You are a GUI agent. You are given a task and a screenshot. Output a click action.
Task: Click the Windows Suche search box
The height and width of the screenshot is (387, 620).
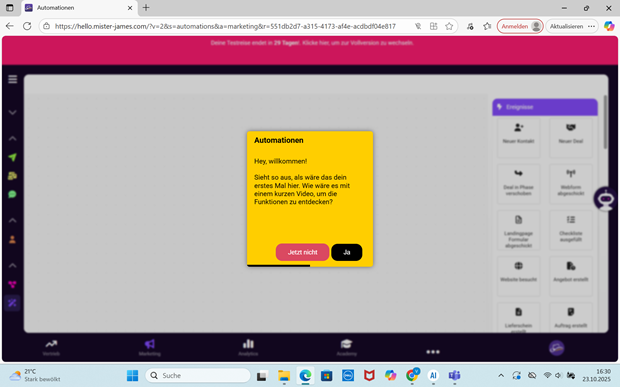click(198, 376)
